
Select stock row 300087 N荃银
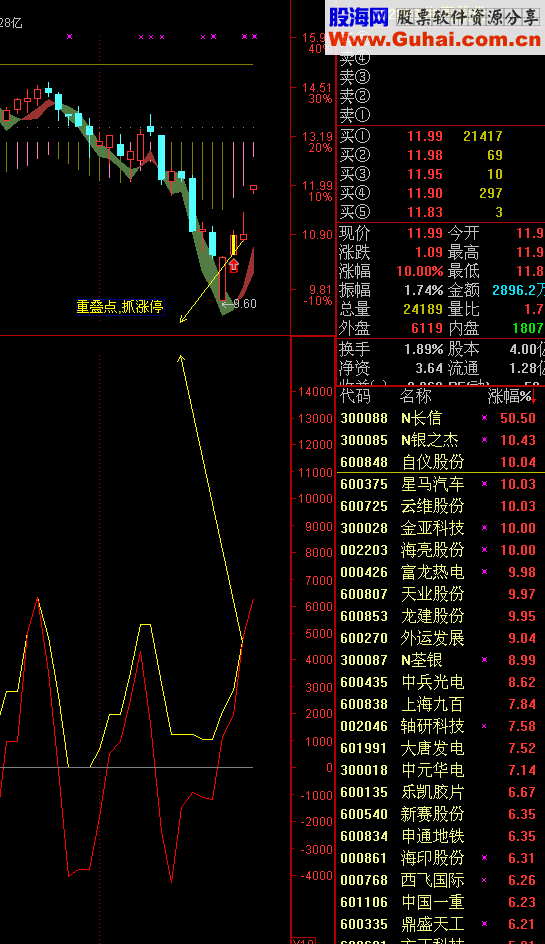click(x=440, y=660)
